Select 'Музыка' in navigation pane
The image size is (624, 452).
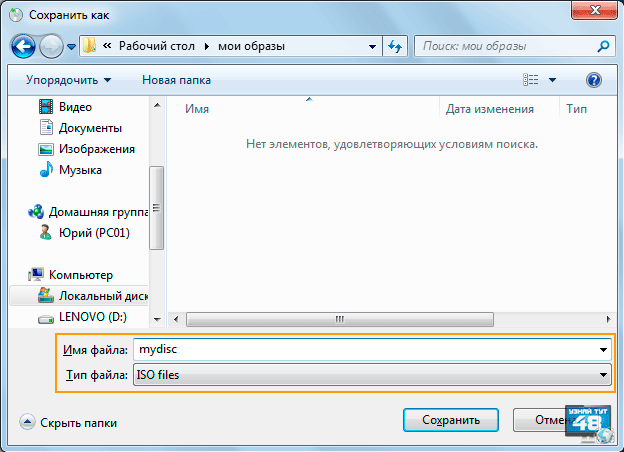80,170
